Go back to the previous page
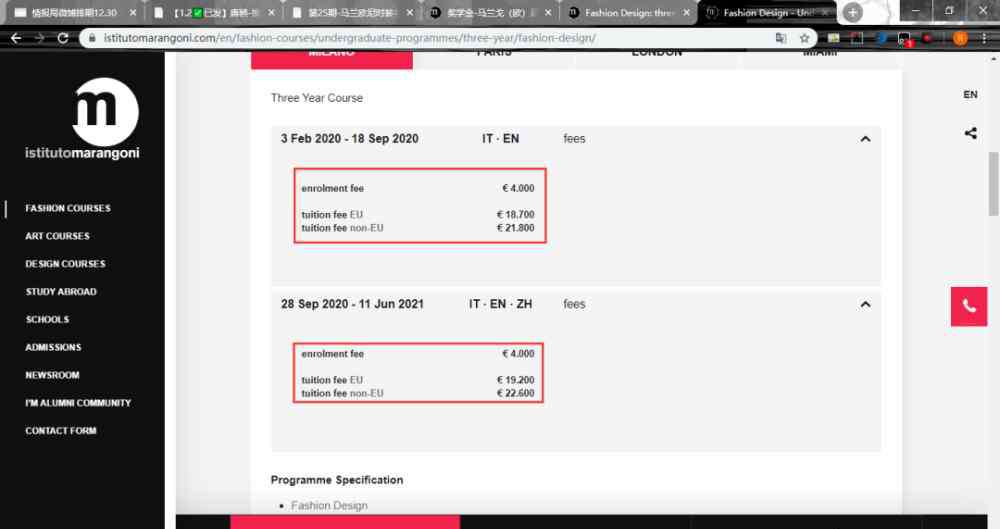Viewport: 1000px width, 529px height. 16,38
